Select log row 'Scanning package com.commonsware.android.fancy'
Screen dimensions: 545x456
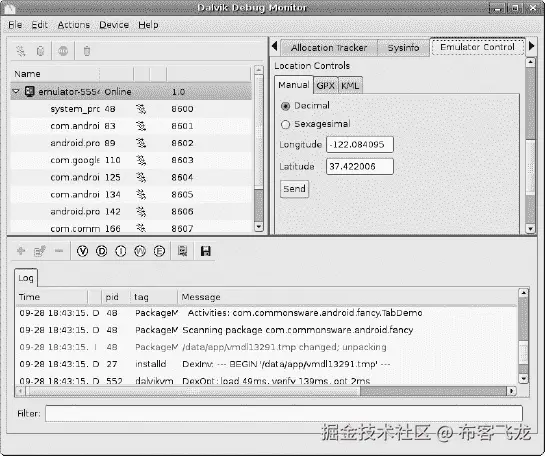[267, 330]
